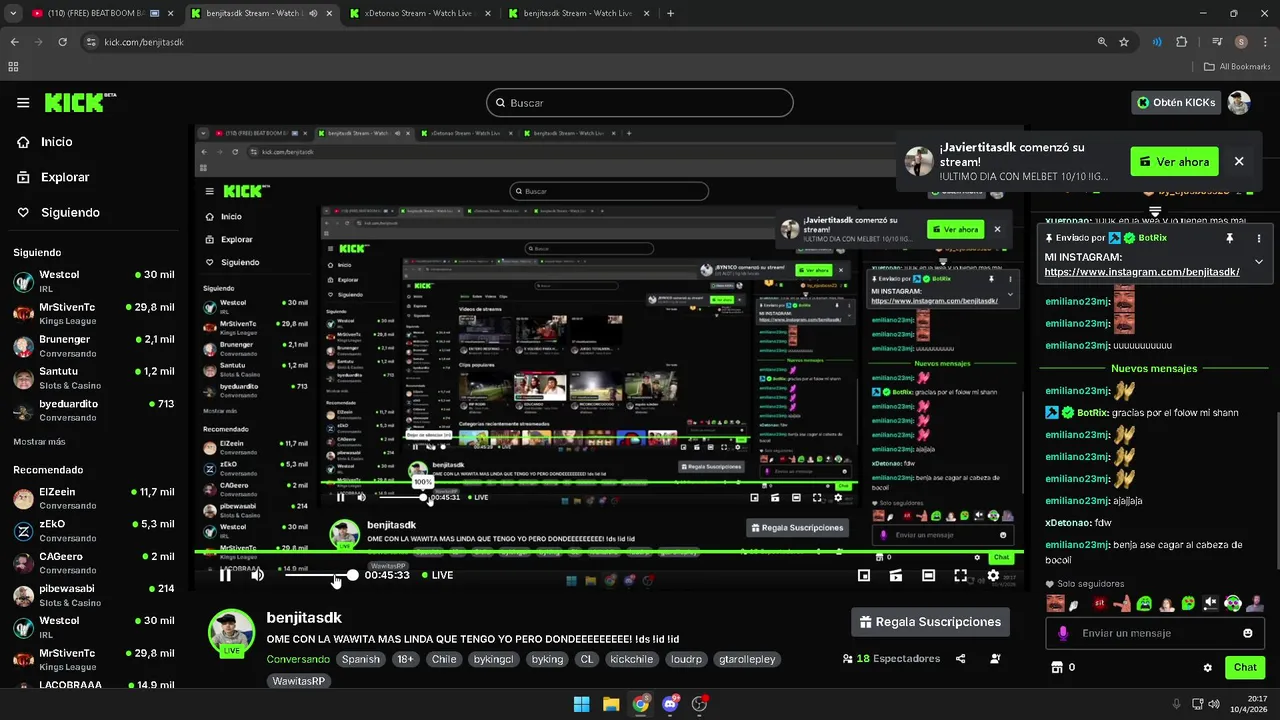The image size is (1280, 720).
Task: Click the Conversando category link
Action: coord(298,659)
